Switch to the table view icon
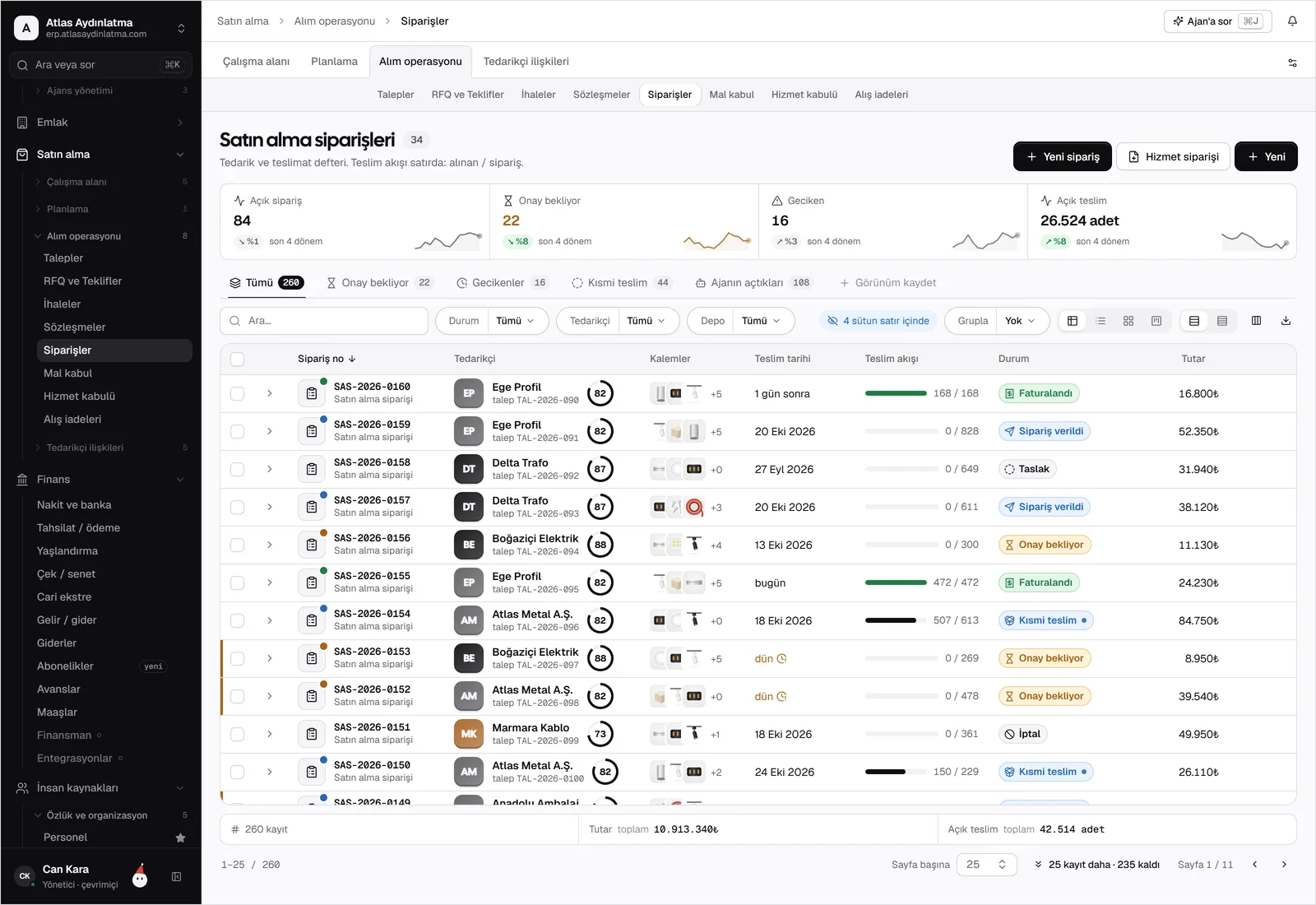Screen dimensions: 1316x905 click(1073, 321)
